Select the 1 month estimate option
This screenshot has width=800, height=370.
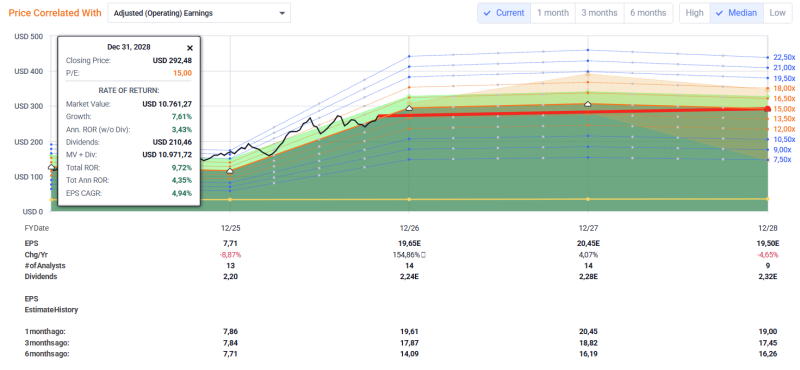click(553, 13)
